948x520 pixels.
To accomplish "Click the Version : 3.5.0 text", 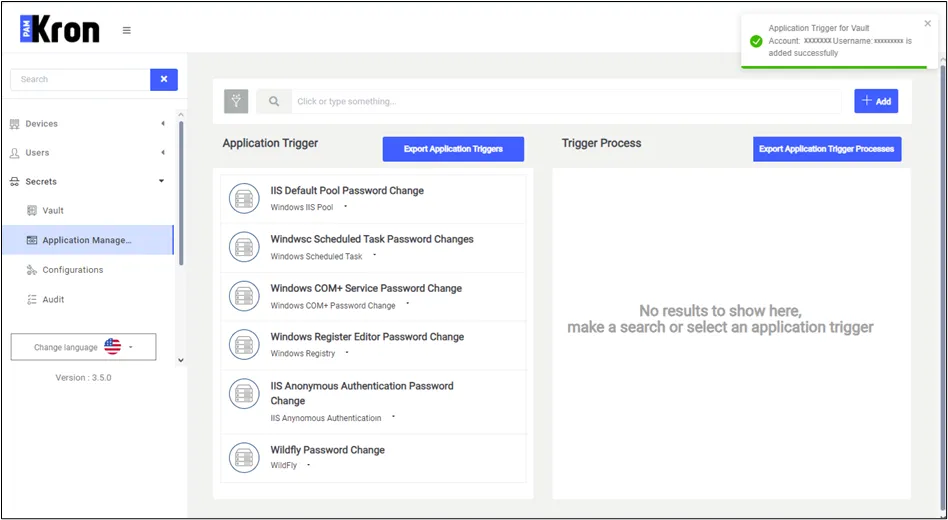I will pos(83,378).
